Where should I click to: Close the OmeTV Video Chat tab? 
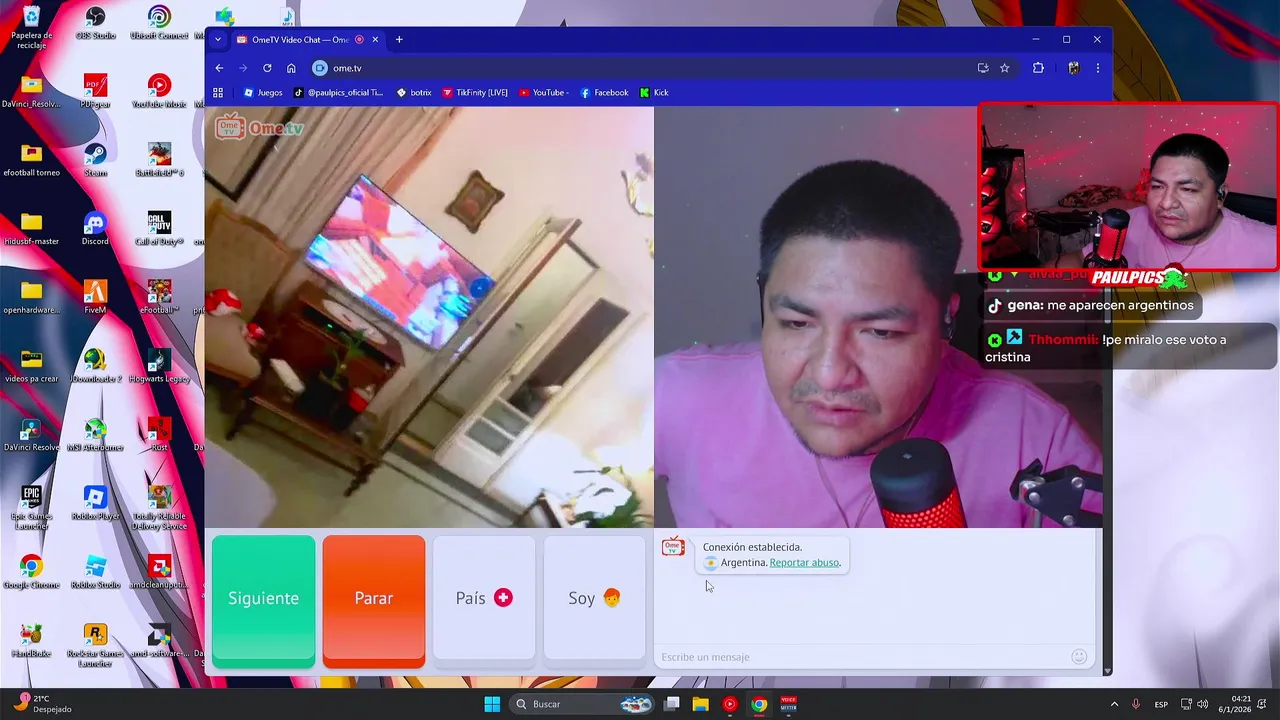(x=376, y=40)
